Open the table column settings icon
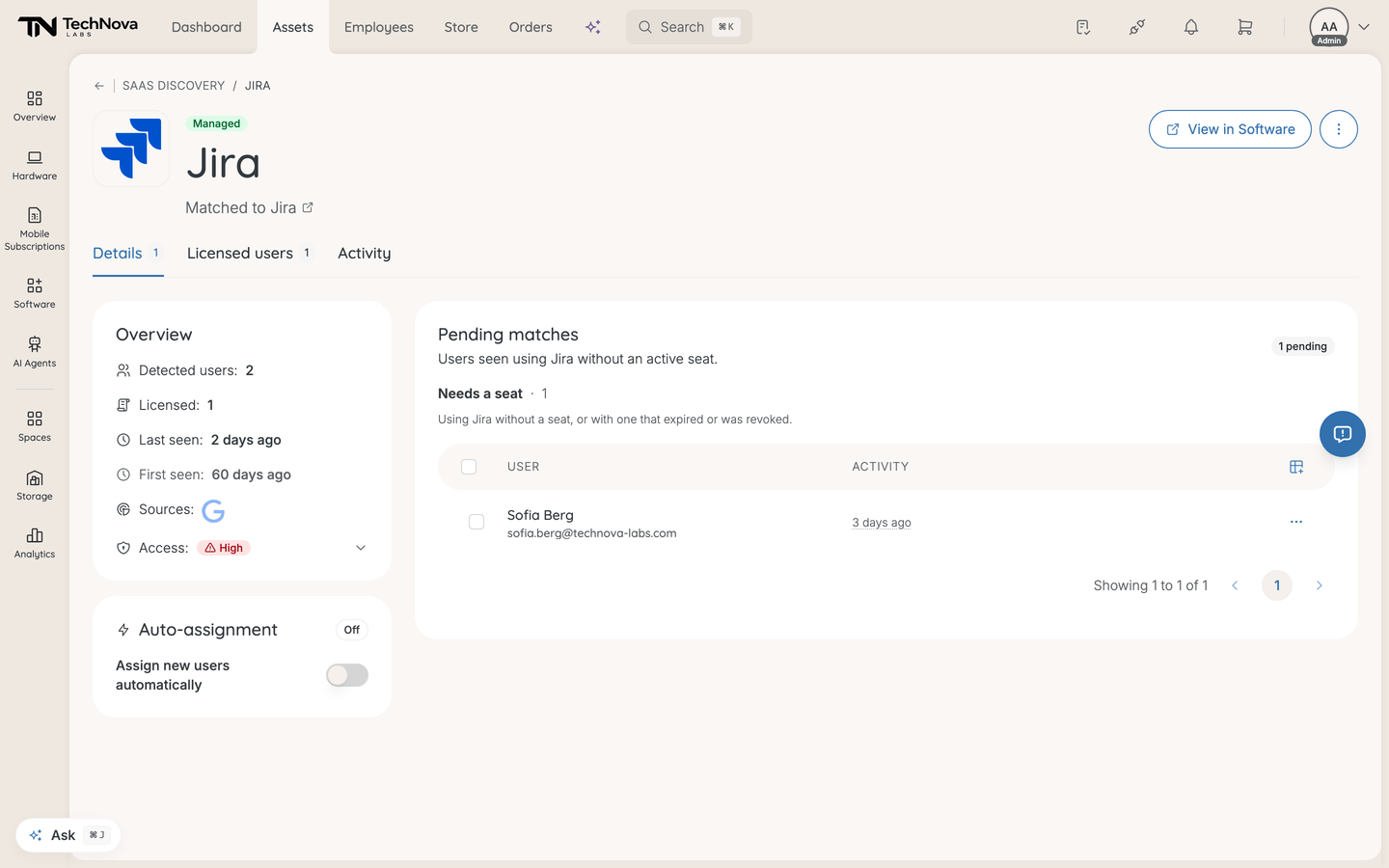 [1296, 467]
